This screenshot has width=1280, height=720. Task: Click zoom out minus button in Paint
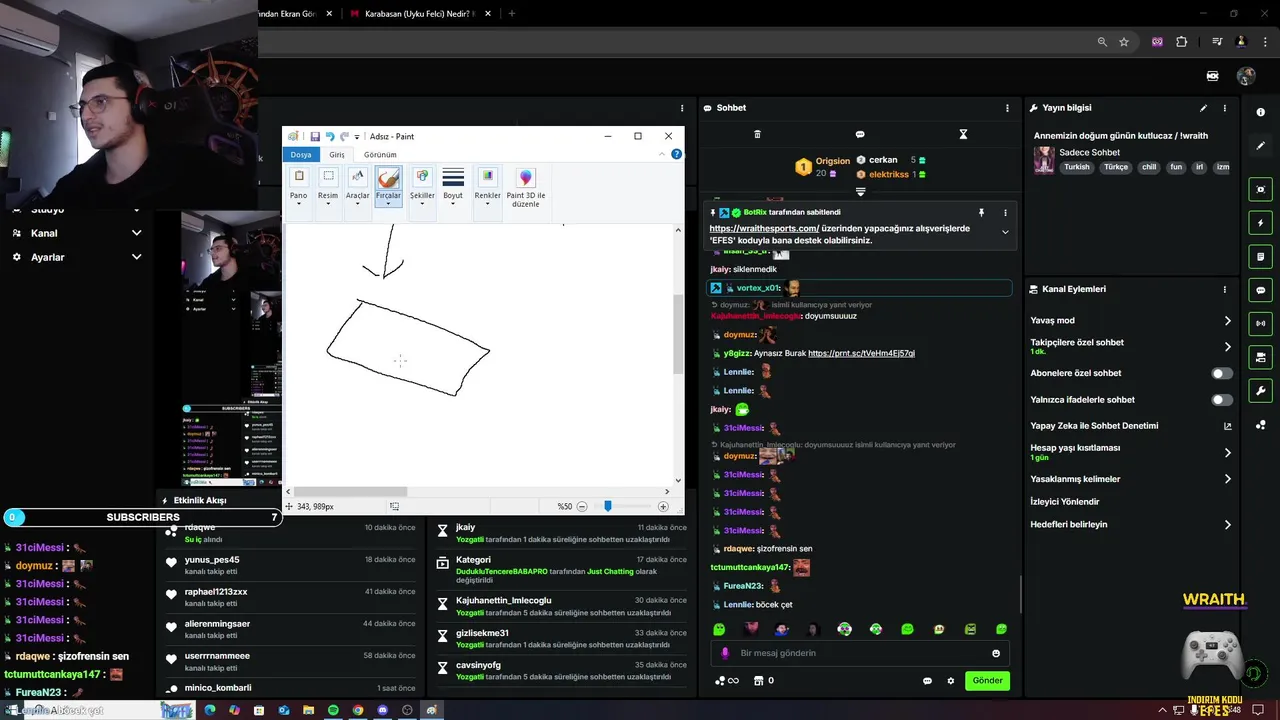[582, 507]
